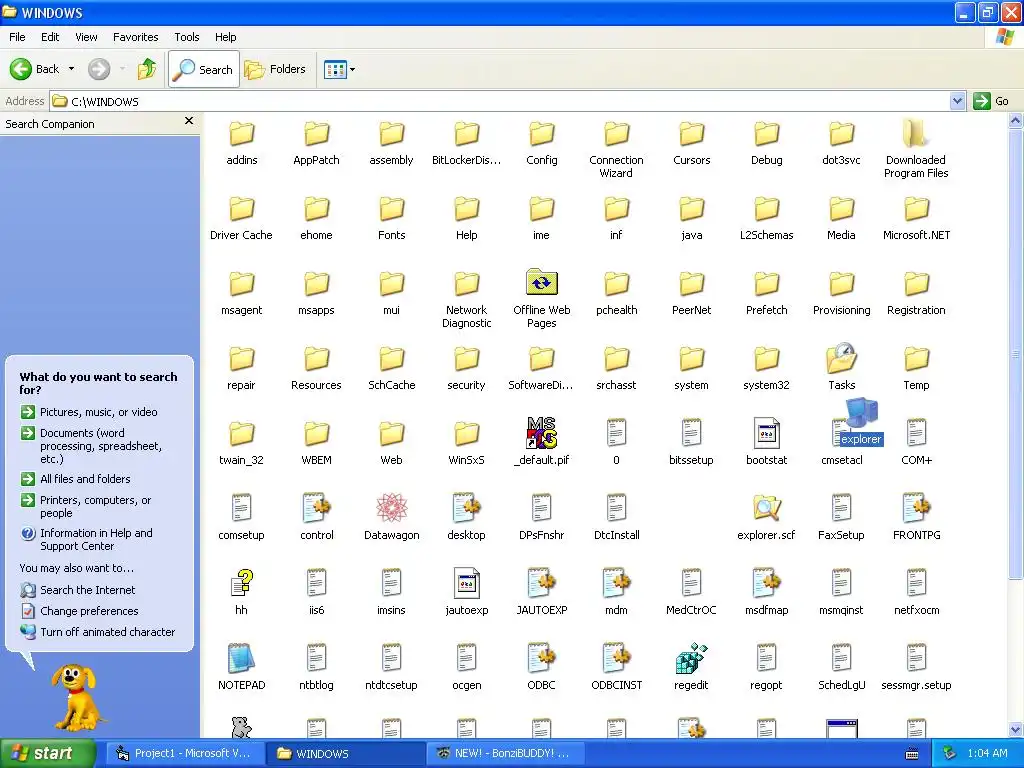The width and height of the screenshot is (1024, 768).
Task: Select the Prefetch folder
Action: coord(766,283)
